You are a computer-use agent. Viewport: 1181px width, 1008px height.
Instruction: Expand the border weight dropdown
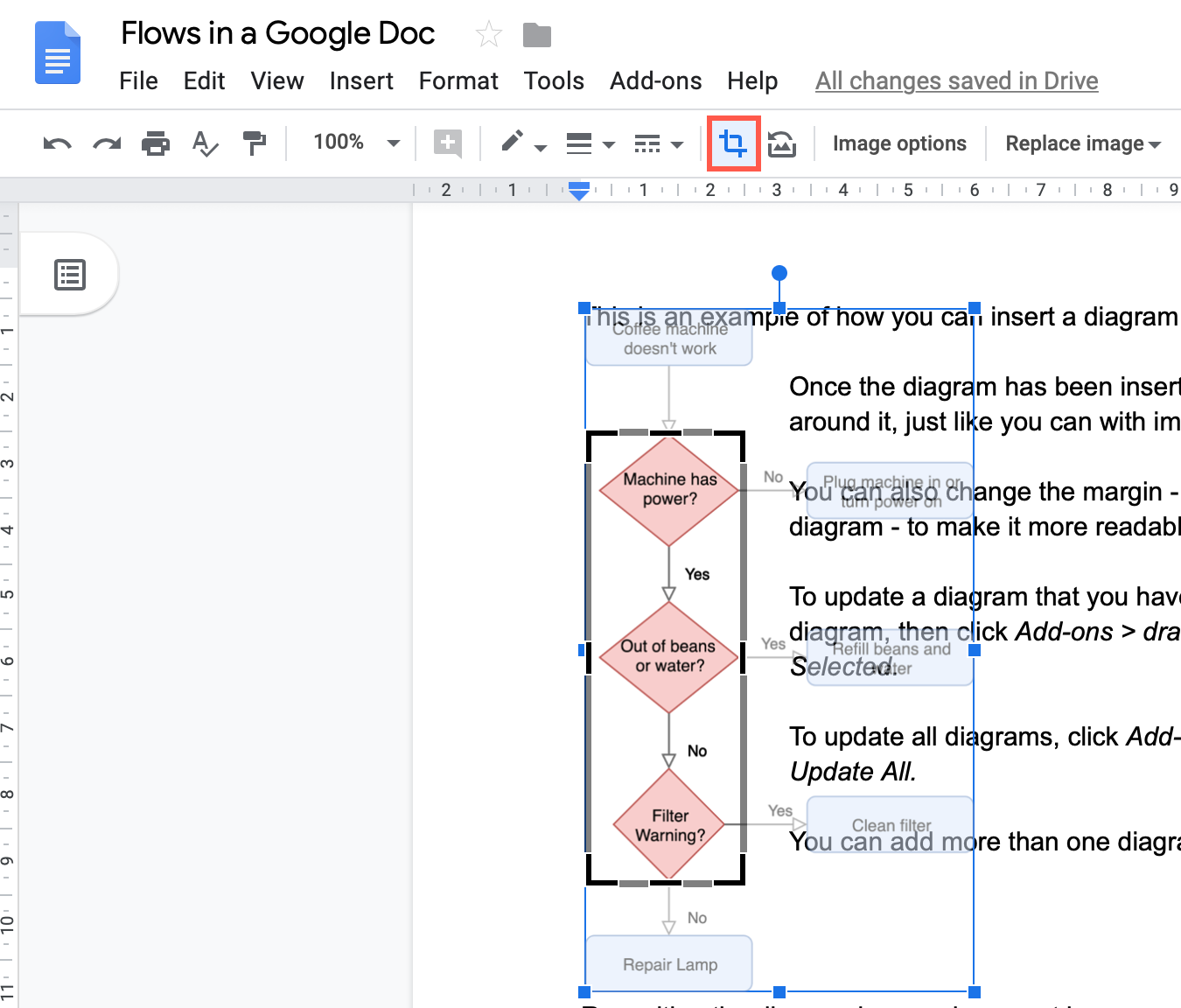click(x=590, y=143)
